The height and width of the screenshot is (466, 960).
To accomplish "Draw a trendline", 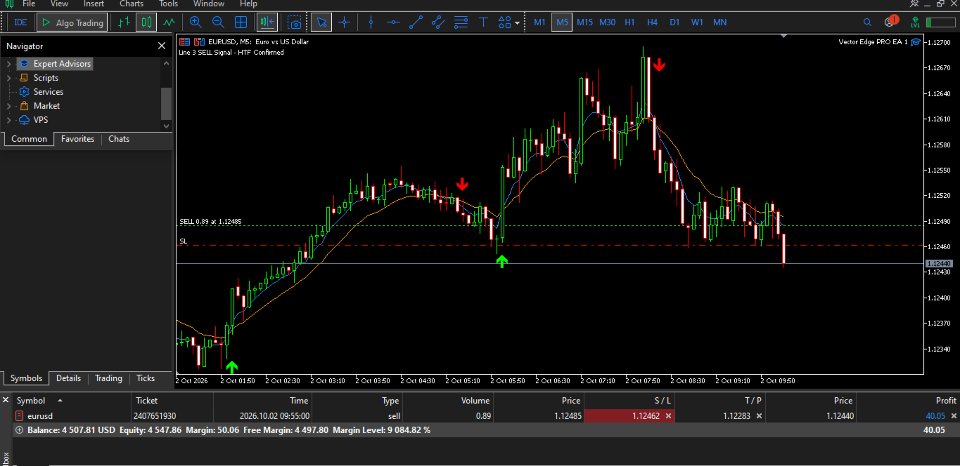I will point(416,23).
